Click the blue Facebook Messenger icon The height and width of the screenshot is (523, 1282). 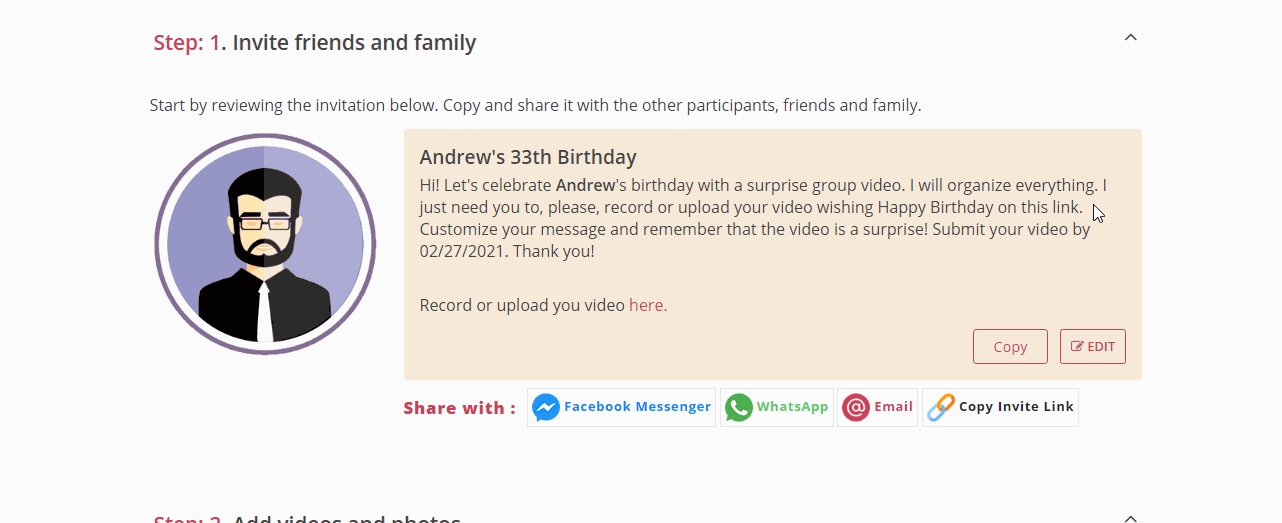(x=546, y=408)
